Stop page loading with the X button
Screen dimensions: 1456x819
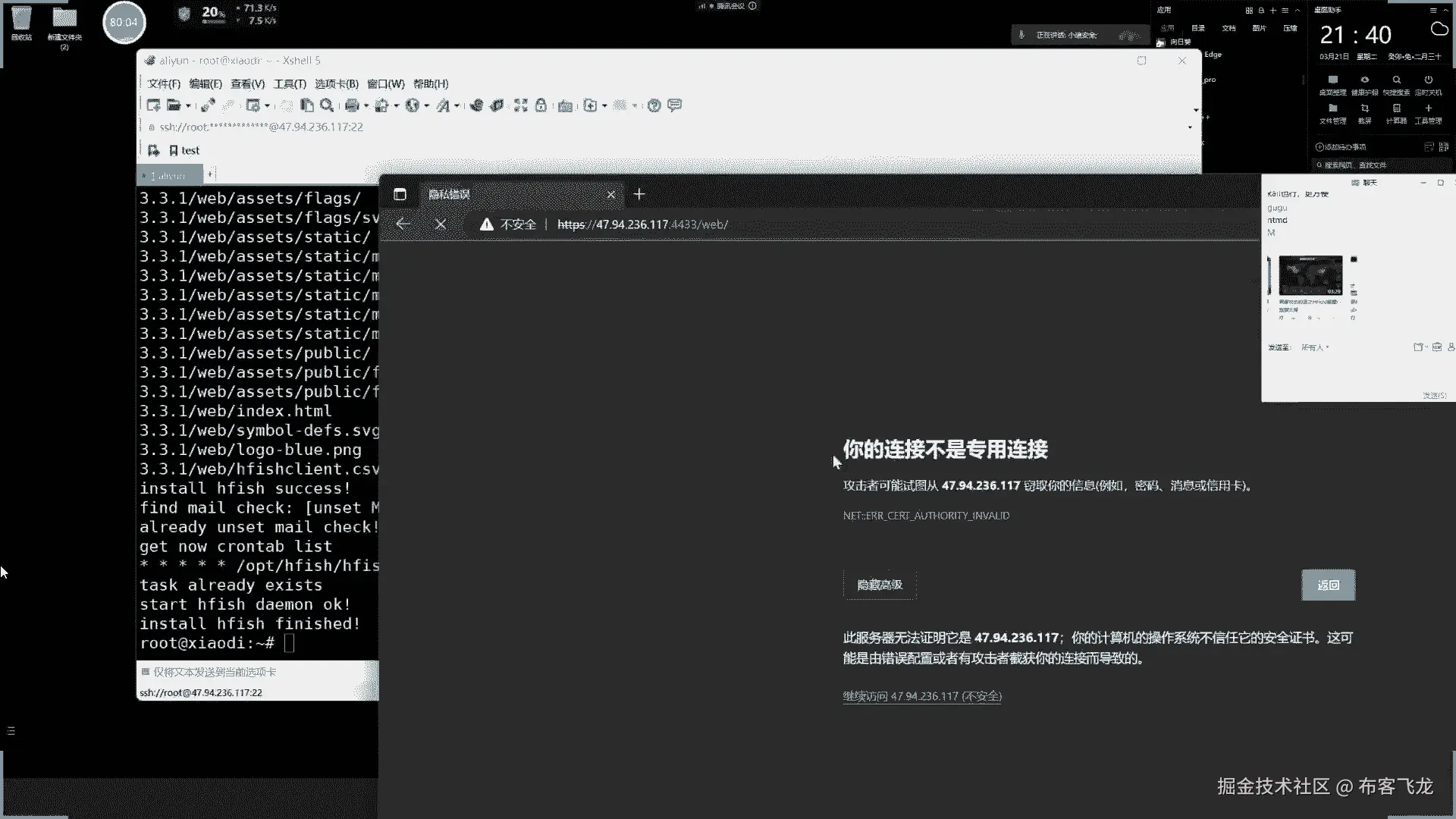(441, 224)
